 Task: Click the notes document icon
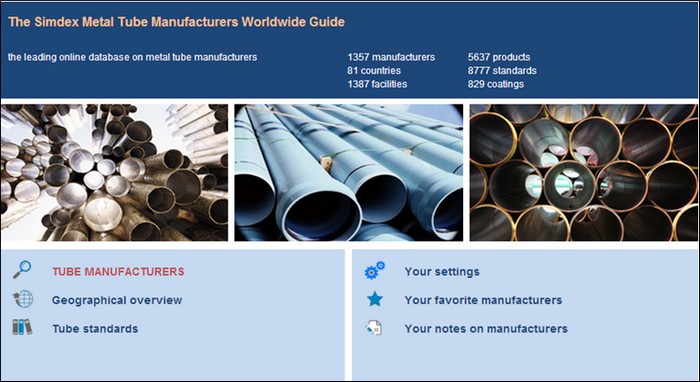374,328
